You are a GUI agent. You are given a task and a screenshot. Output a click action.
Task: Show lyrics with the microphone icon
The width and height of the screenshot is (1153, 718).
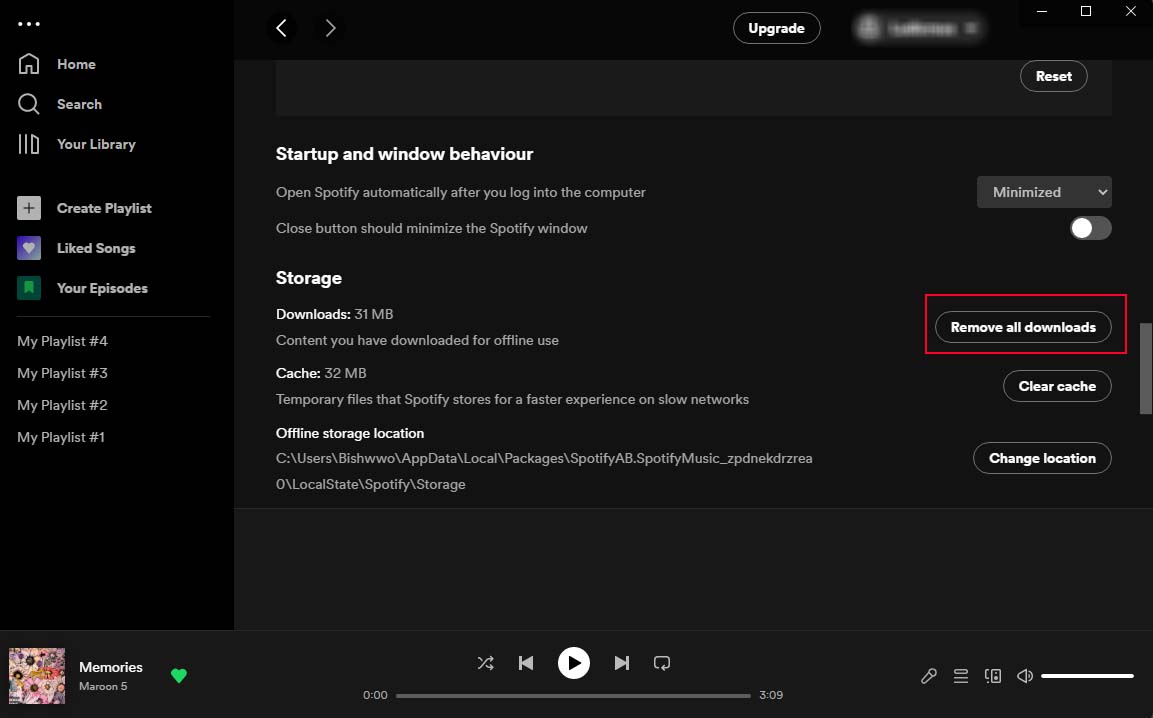(929, 675)
